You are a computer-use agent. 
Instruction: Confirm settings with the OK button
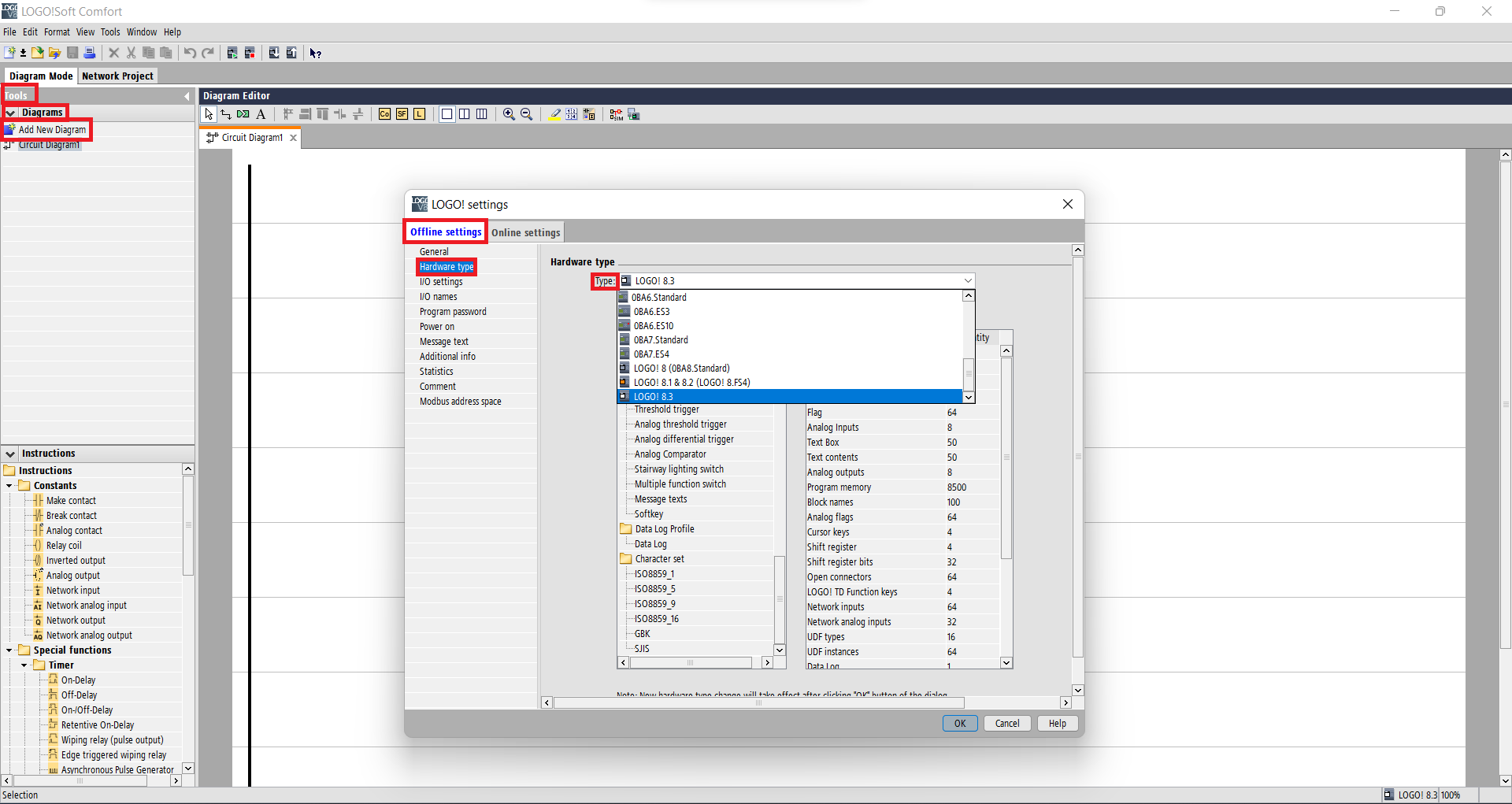click(x=960, y=724)
